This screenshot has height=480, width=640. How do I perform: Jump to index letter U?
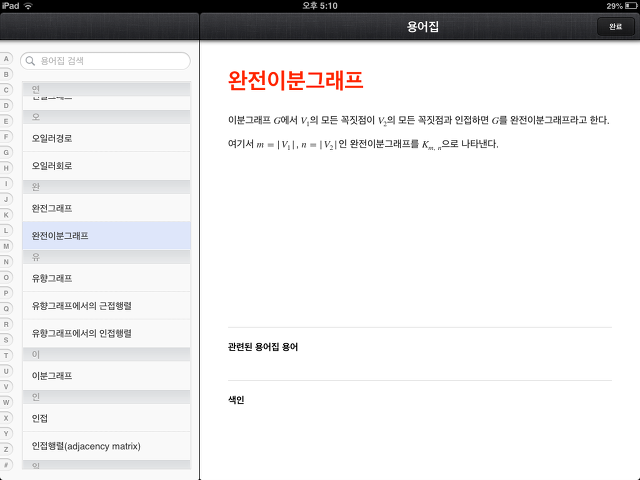(6, 371)
